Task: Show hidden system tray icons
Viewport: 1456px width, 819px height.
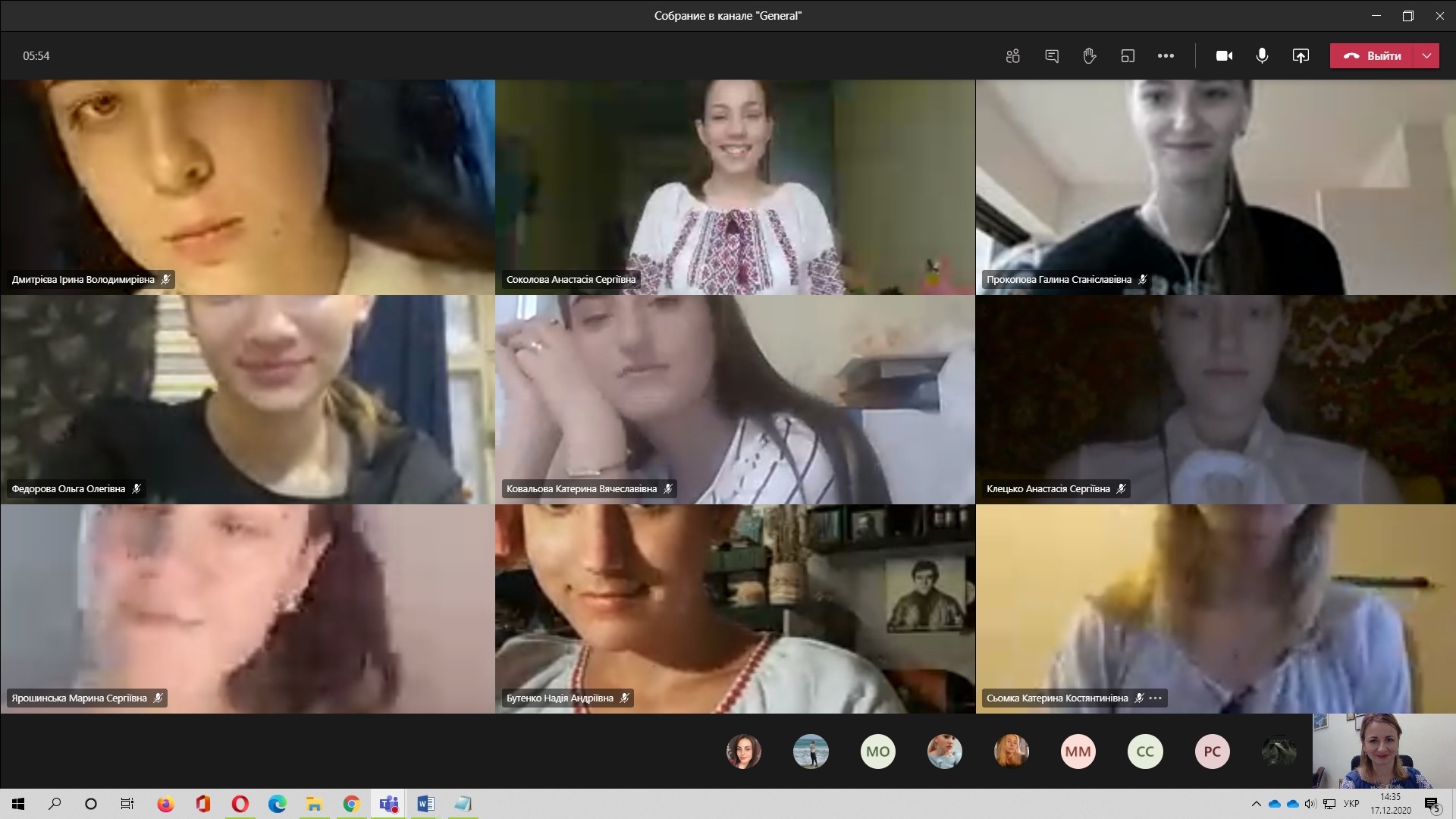Action: tap(1256, 804)
